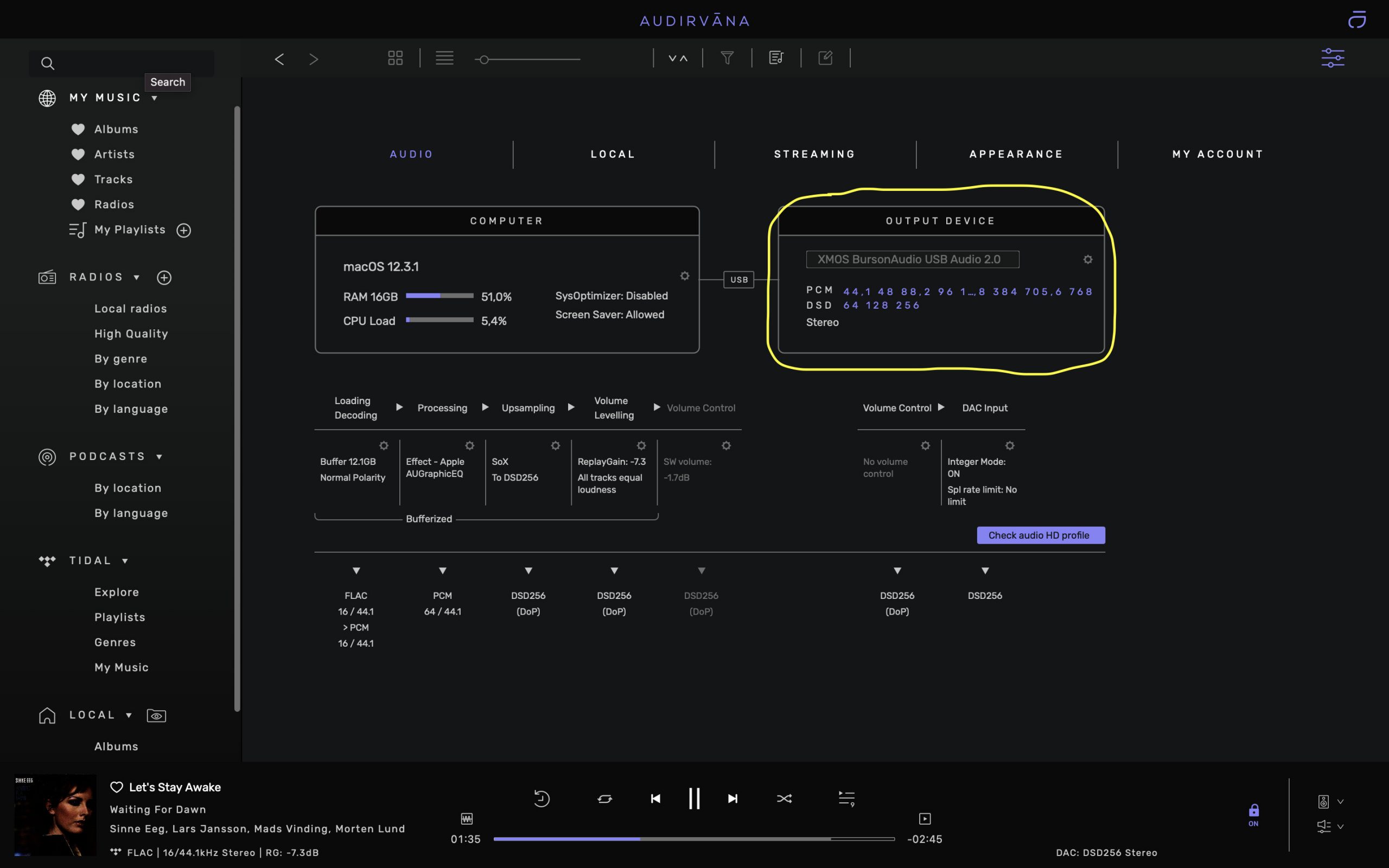
Task: Click the search input field
Action: 122,63
